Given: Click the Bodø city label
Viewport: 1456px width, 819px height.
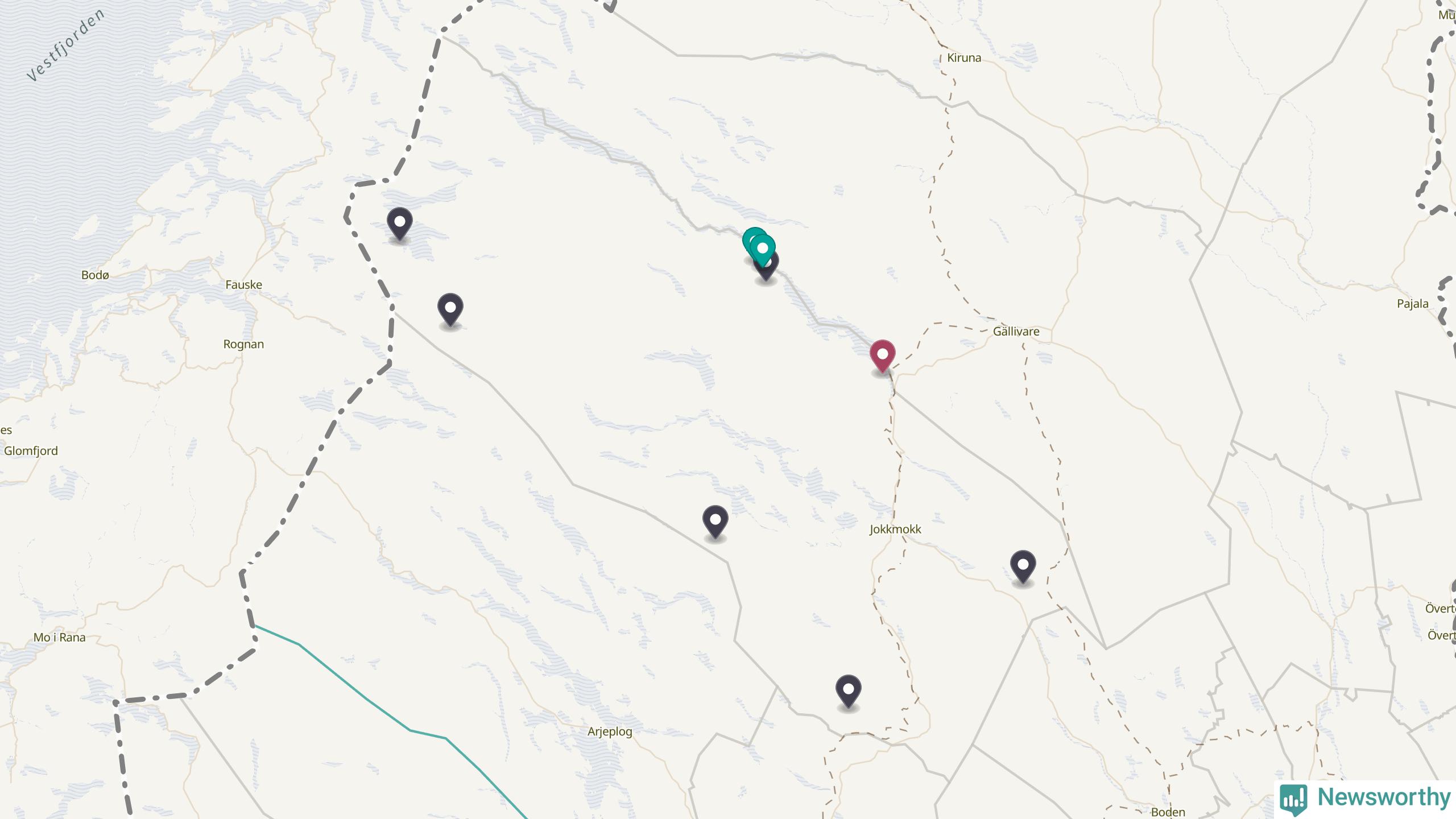Looking at the screenshot, I should coord(95,275).
